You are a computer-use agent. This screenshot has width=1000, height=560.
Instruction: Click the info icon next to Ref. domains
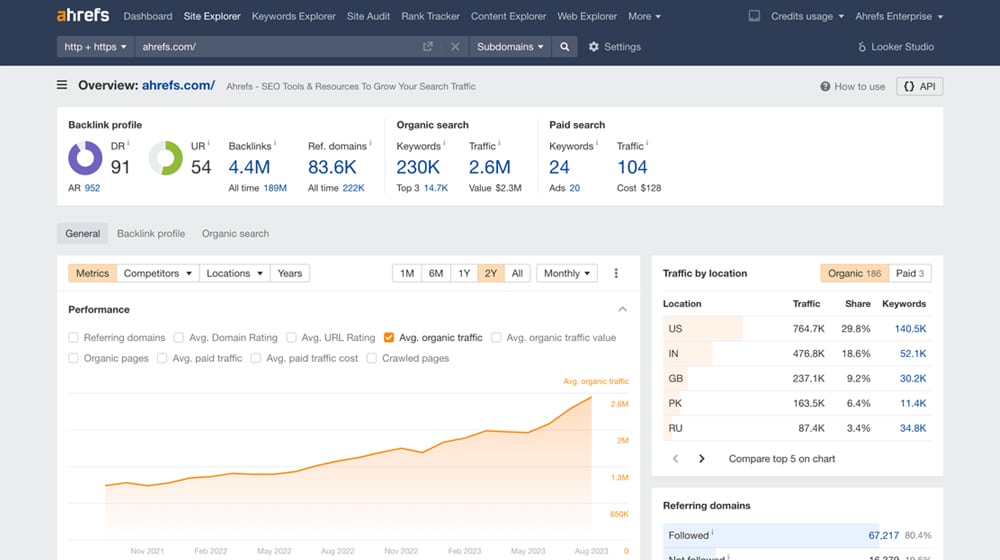(x=370, y=143)
